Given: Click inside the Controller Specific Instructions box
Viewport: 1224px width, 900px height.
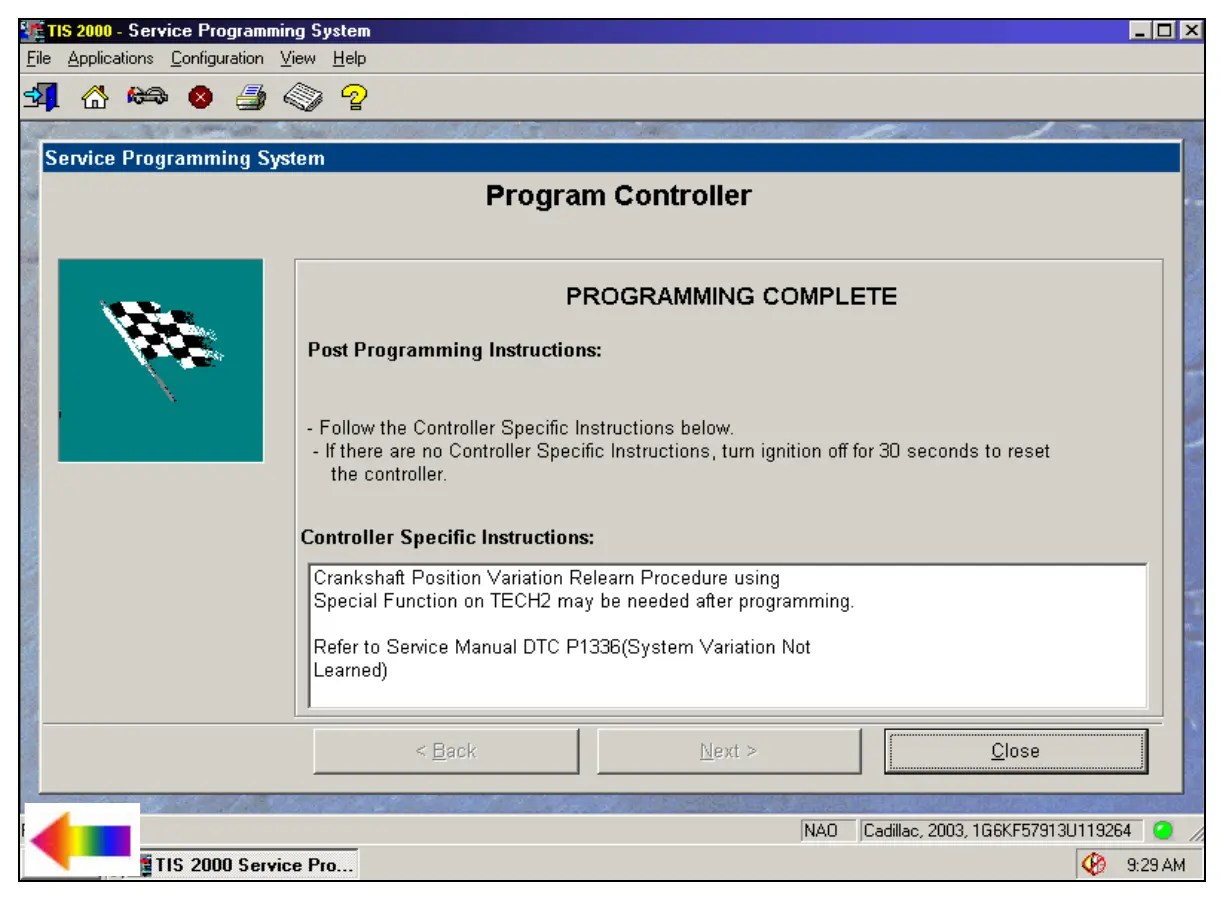Looking at the screenshot, I should [728, 636].
